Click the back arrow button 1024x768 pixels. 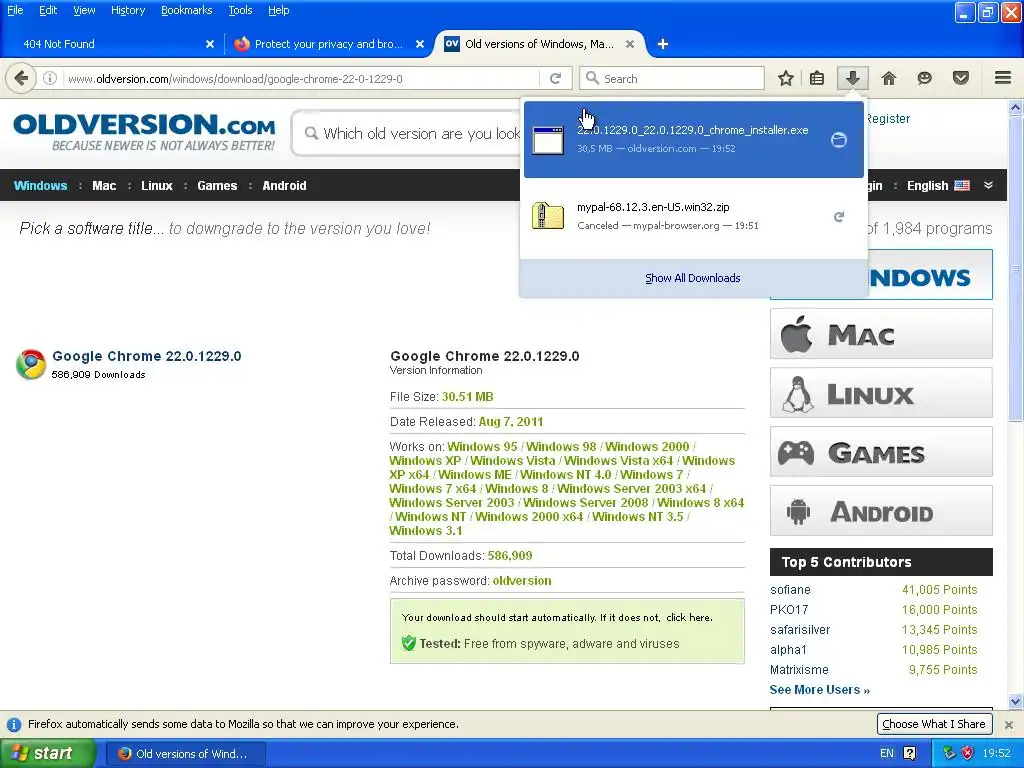(x=21, y=78)
